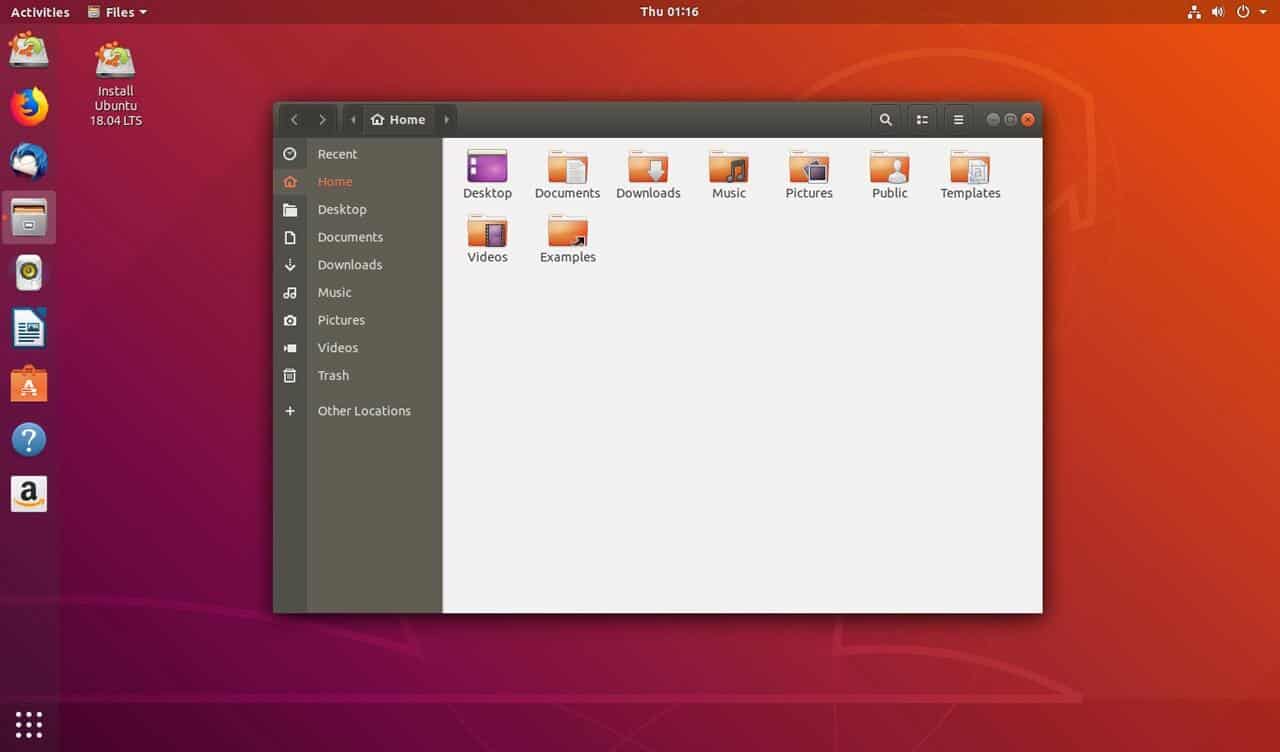
Task: Open the search icon in the toolbar
Action: pos(885,118)
